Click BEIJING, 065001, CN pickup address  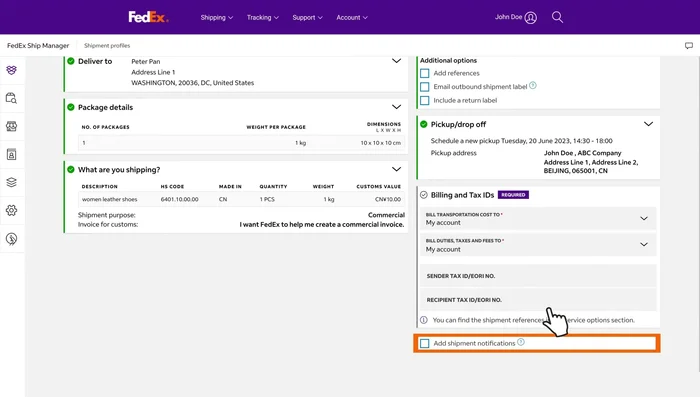(575, 171)
